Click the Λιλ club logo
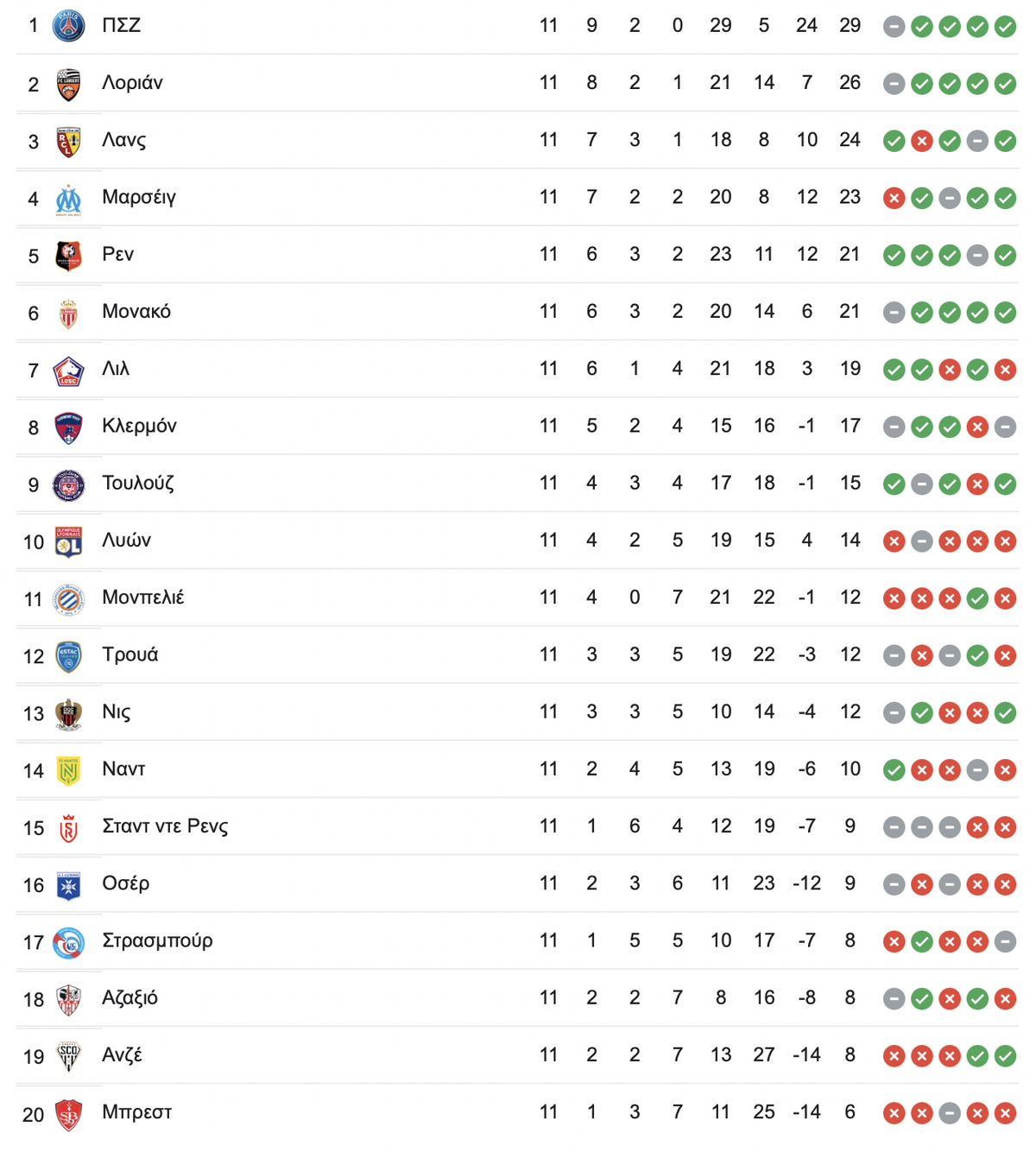This screenshot has height=1152, width=1036. pos(68,370)
